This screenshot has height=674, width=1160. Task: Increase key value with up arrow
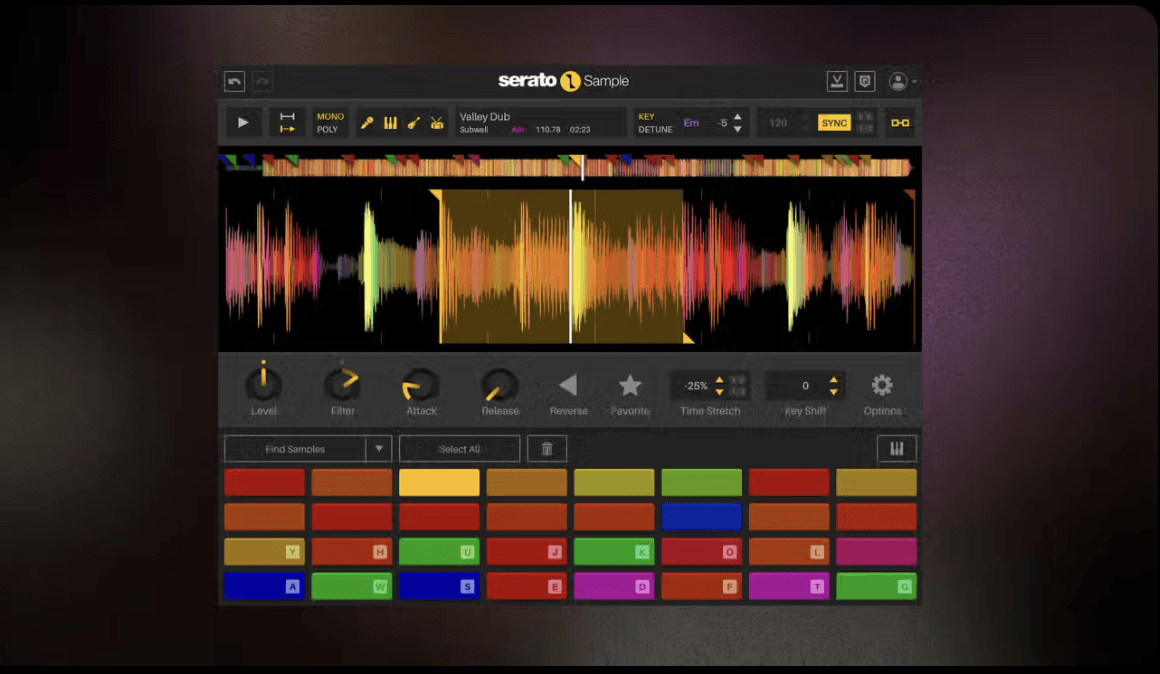tap(738, 117)
